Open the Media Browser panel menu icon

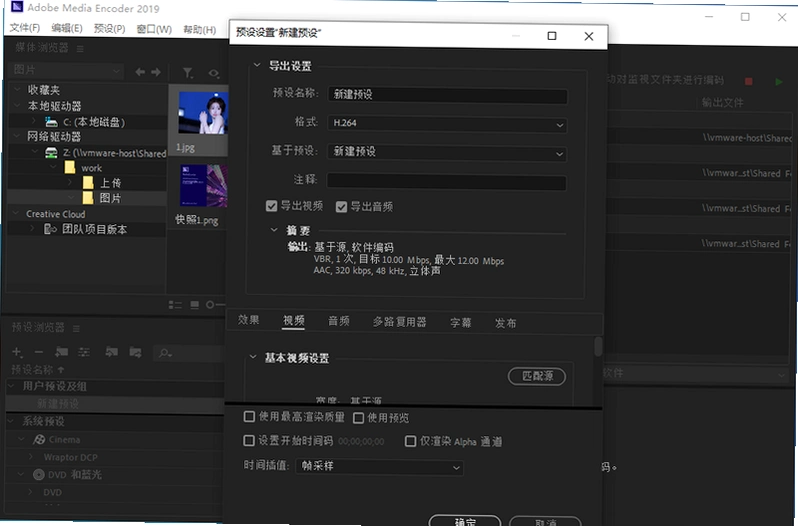[x=80, y=49]
